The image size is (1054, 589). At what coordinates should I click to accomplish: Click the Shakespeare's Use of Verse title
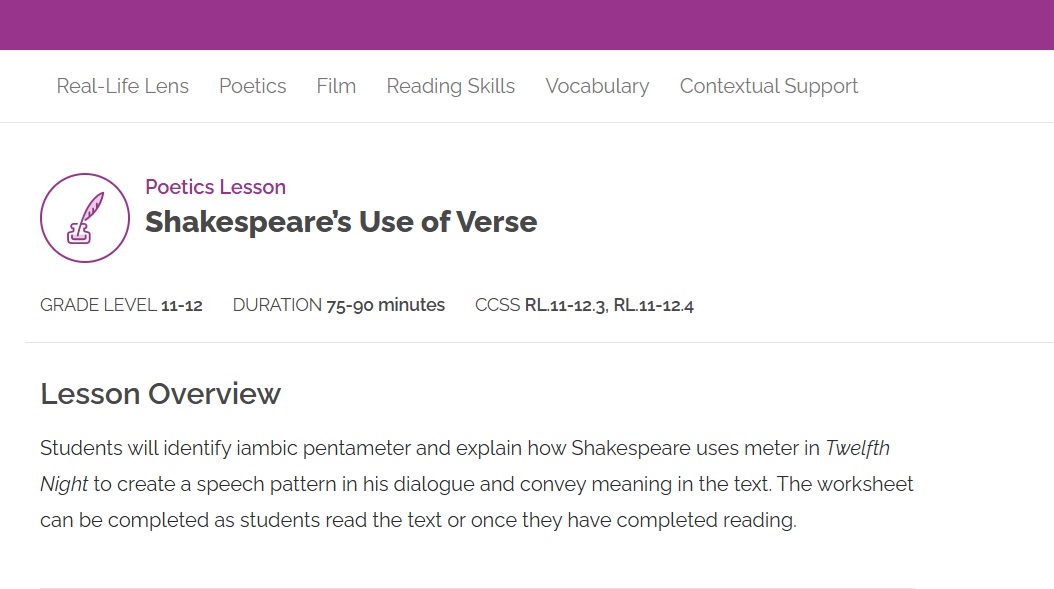click(x=341, y=222)
